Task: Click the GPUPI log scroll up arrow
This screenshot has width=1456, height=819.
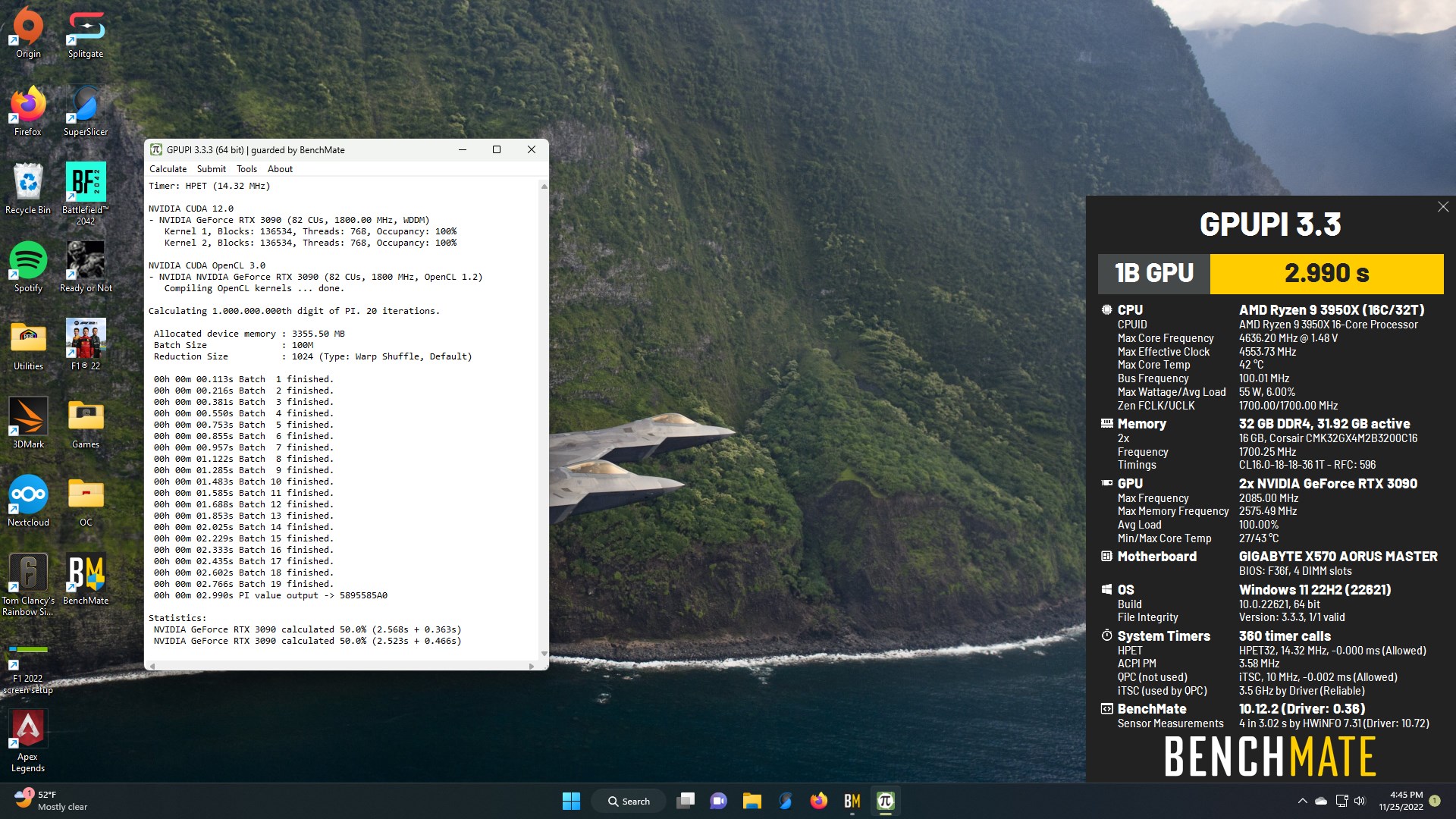Action: pos(544,187)
